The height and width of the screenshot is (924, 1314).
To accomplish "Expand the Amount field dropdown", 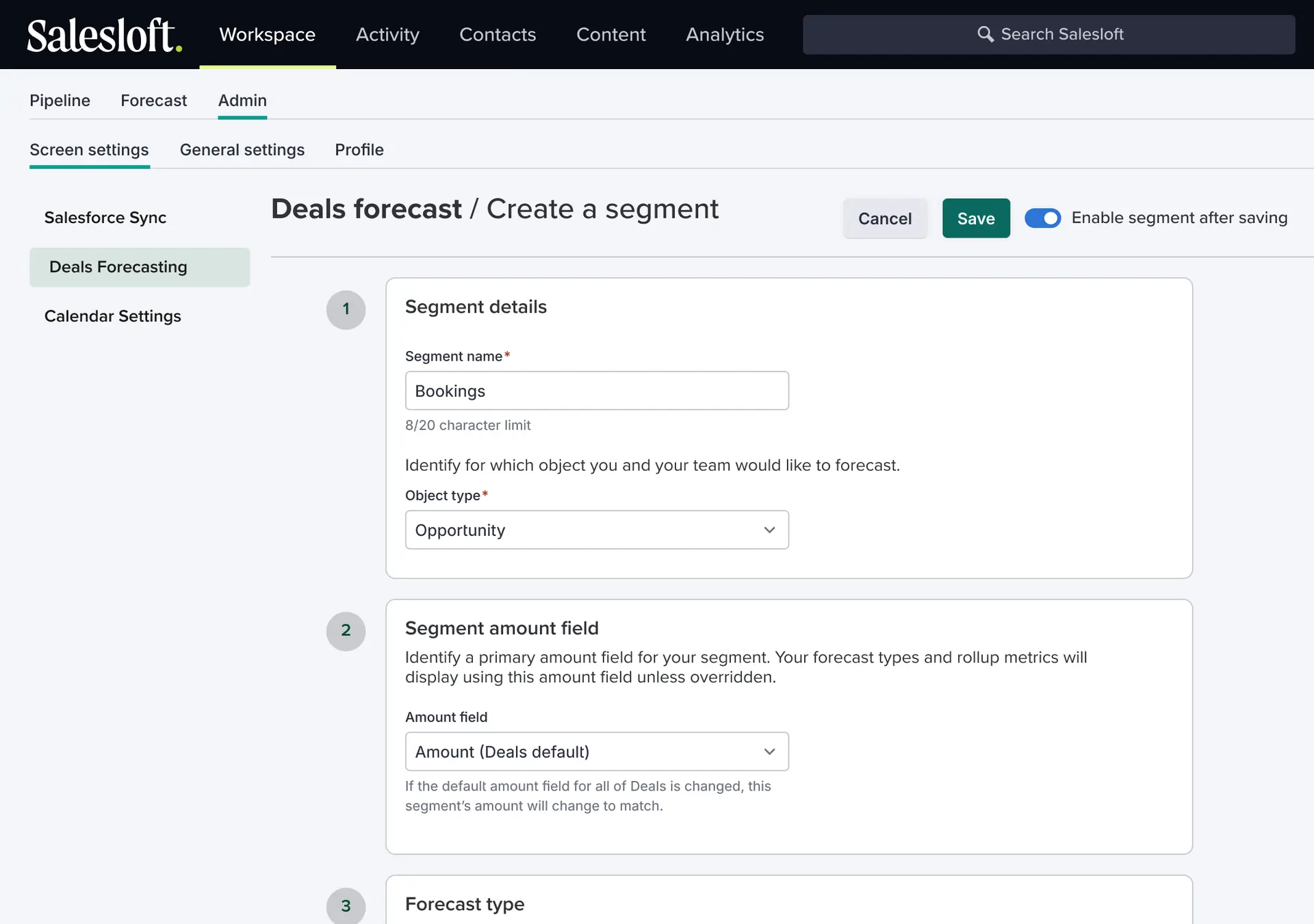I will (597, 752).
